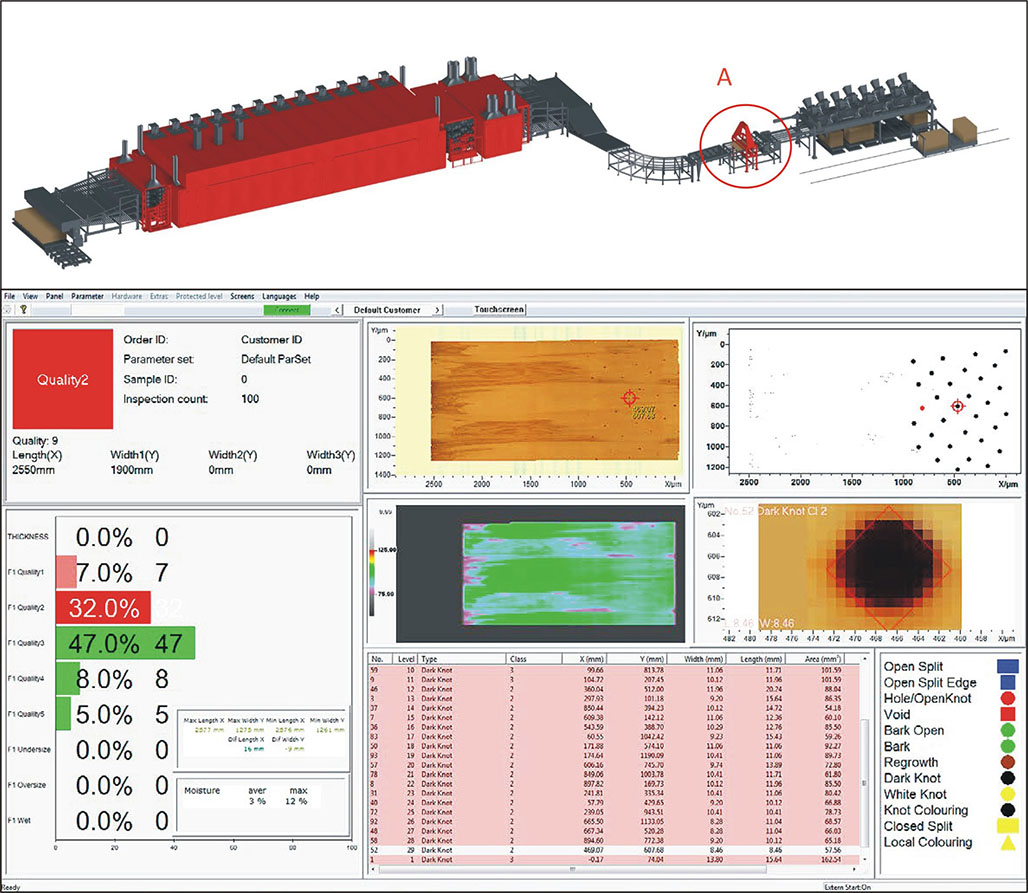
Task: Click the Regrowth brown circle symbol
Action: (1008, 762)
